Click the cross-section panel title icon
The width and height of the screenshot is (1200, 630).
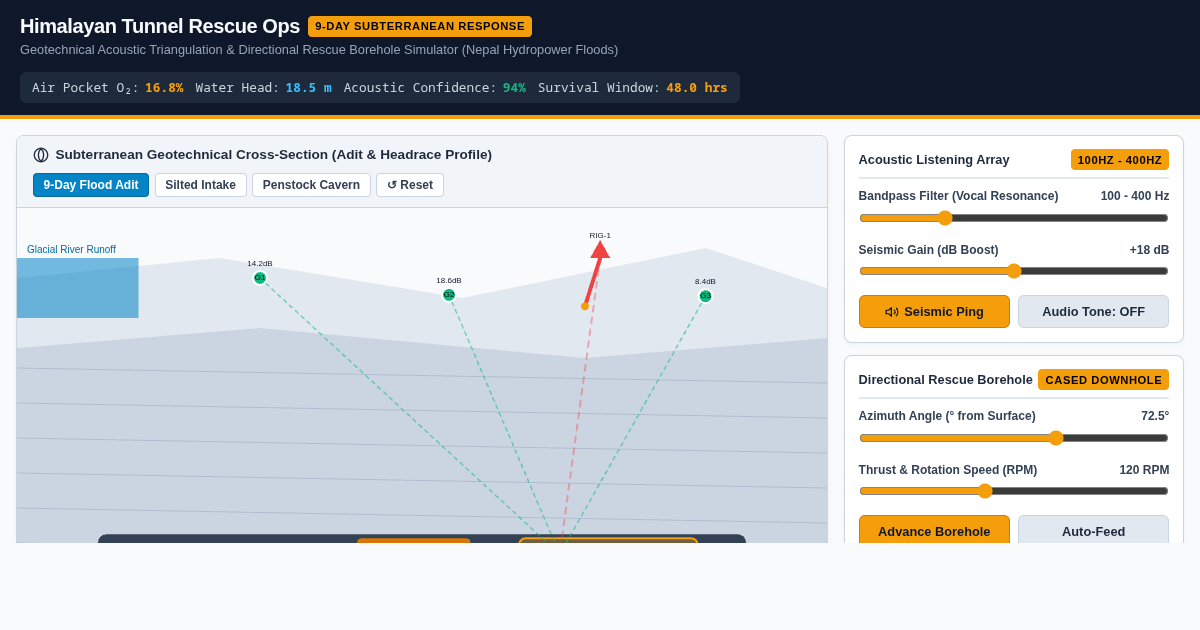[41, 155]
